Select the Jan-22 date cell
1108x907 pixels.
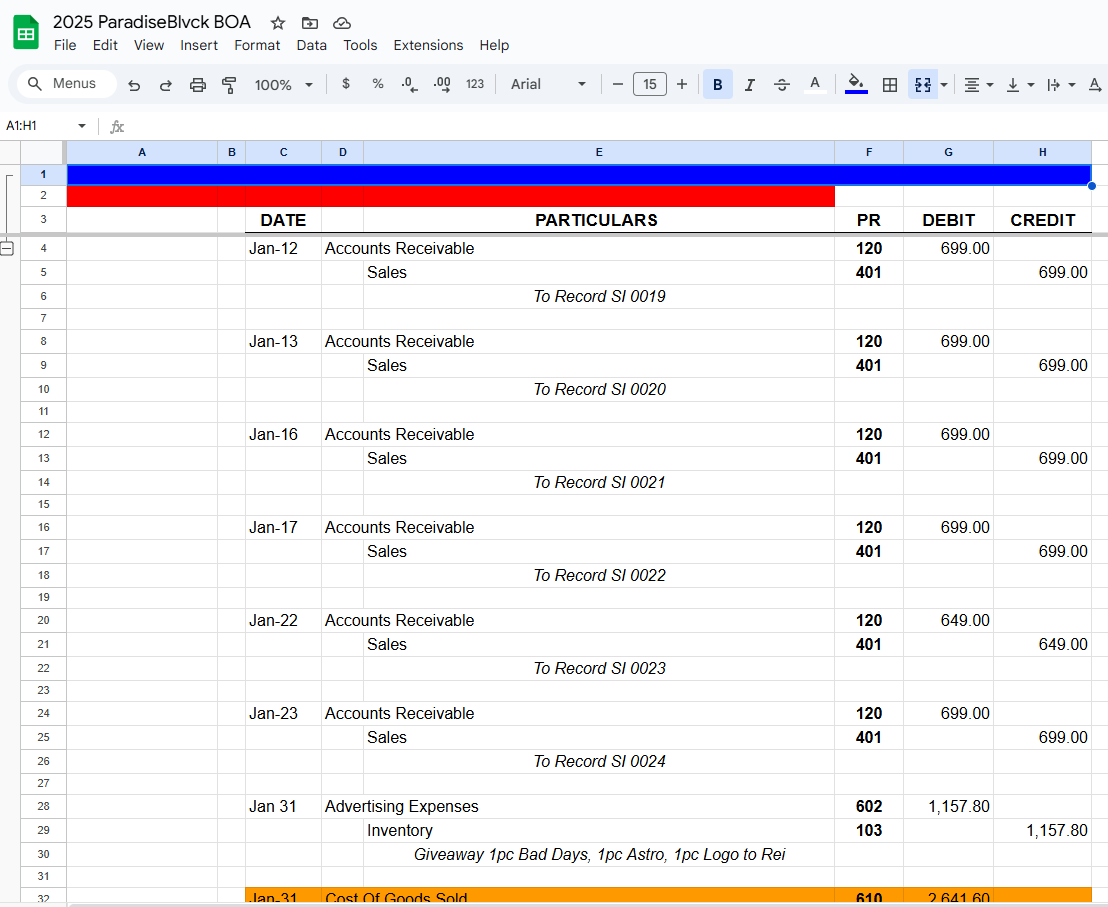coord(283,620)
